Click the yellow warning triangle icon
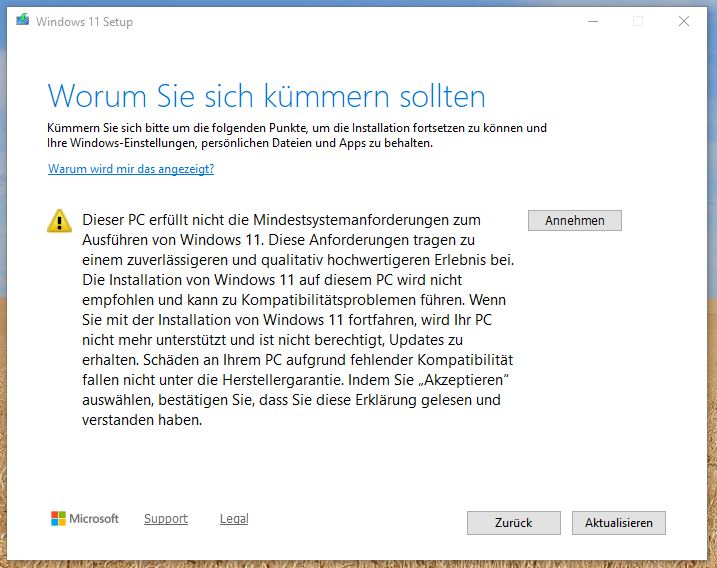 [x=59, y=221]
